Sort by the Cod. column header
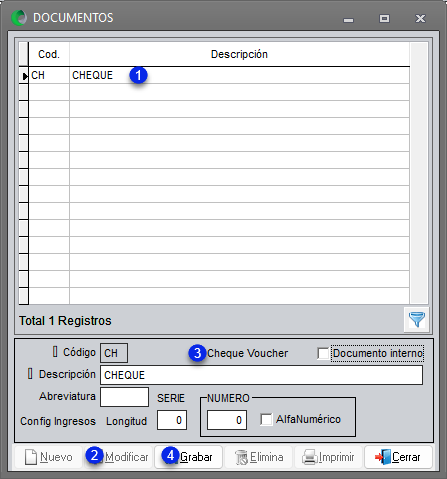The height and width of the screenshot is (479, 447). pos(49,54)
